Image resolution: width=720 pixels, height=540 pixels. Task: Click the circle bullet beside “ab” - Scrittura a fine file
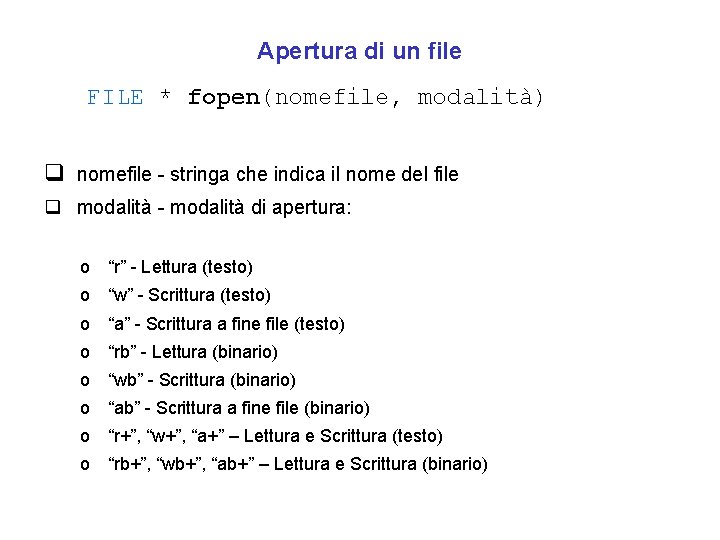pos(86,408)
